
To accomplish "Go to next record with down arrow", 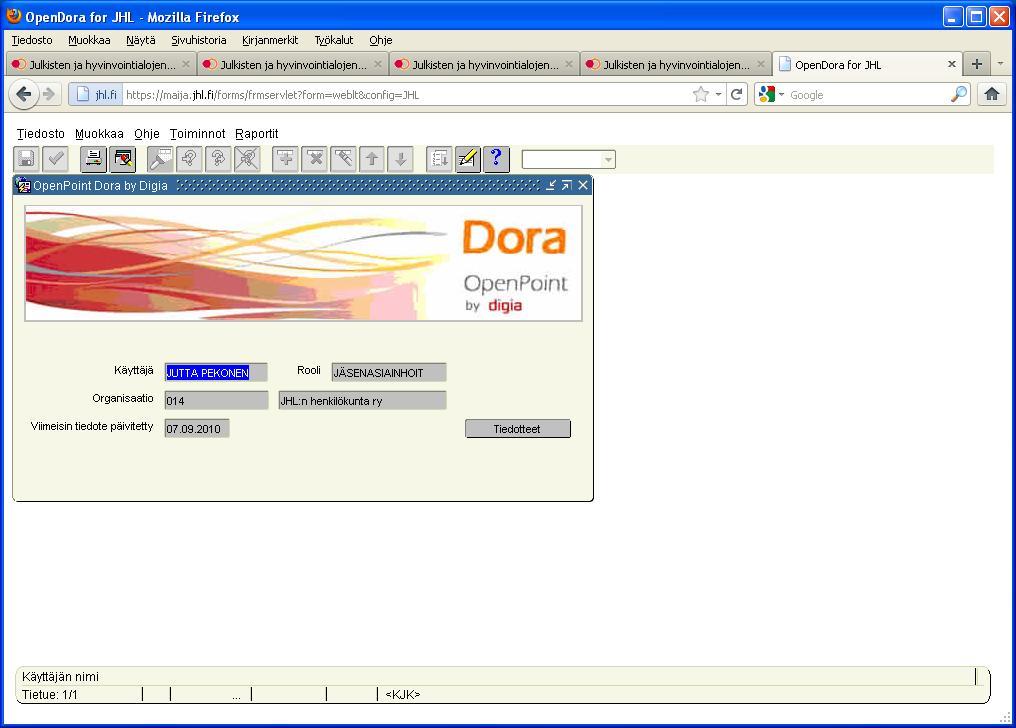I will [x=400, y=159].
